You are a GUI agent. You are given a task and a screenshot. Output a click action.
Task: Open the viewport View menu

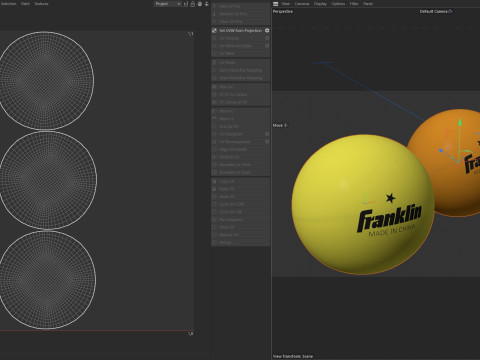click(286, 4)
